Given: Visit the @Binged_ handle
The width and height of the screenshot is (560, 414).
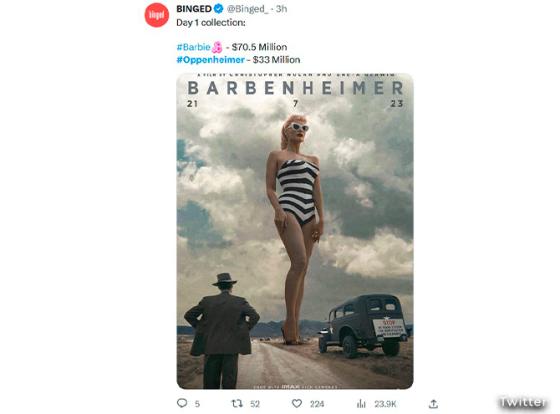Looking at the screenshot, I should click(x=247, y=9).
